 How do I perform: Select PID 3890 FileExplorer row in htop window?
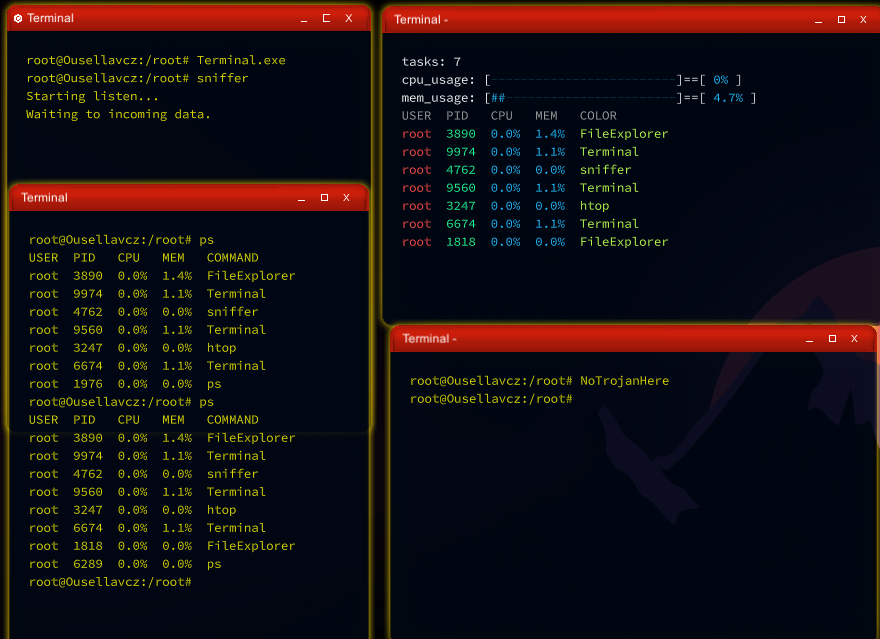(535, 134)
